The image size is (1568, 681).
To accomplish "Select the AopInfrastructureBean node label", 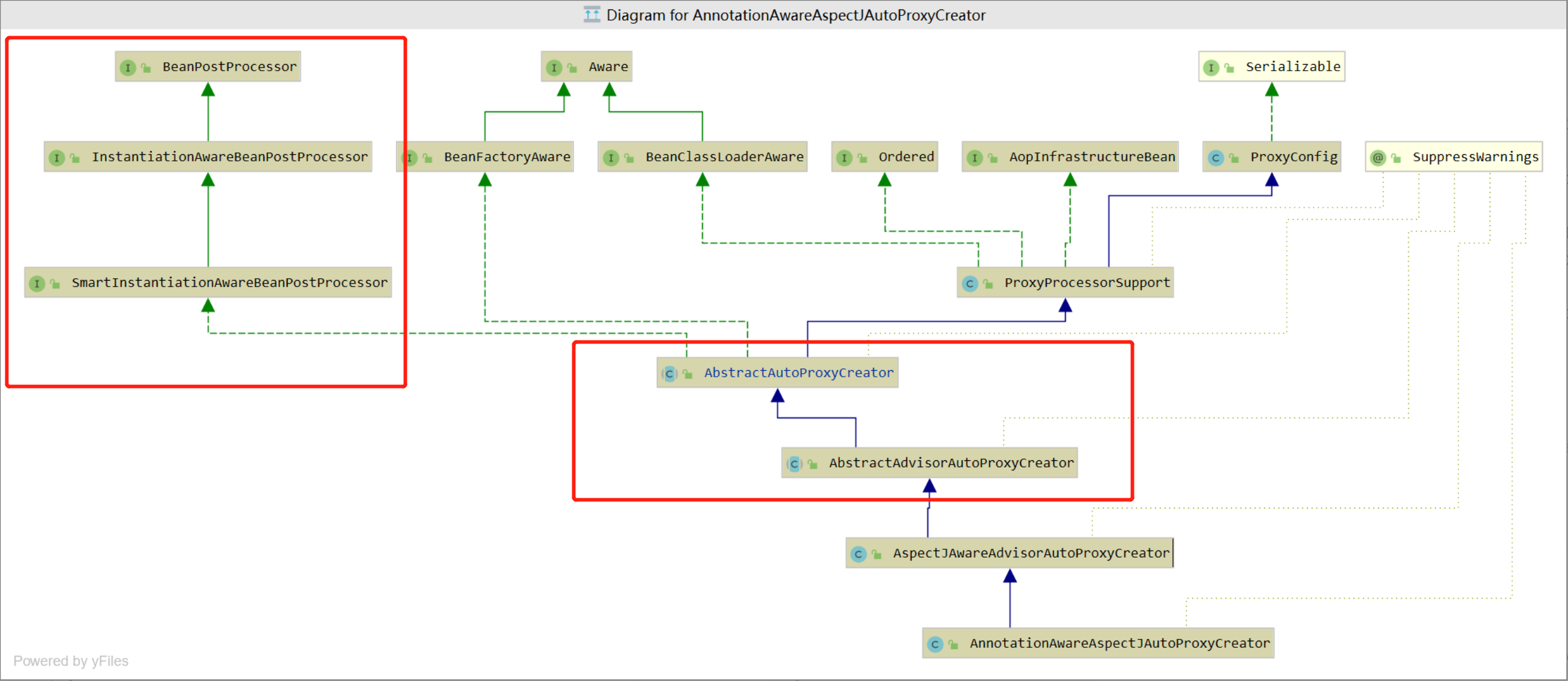I will 1092,157.
